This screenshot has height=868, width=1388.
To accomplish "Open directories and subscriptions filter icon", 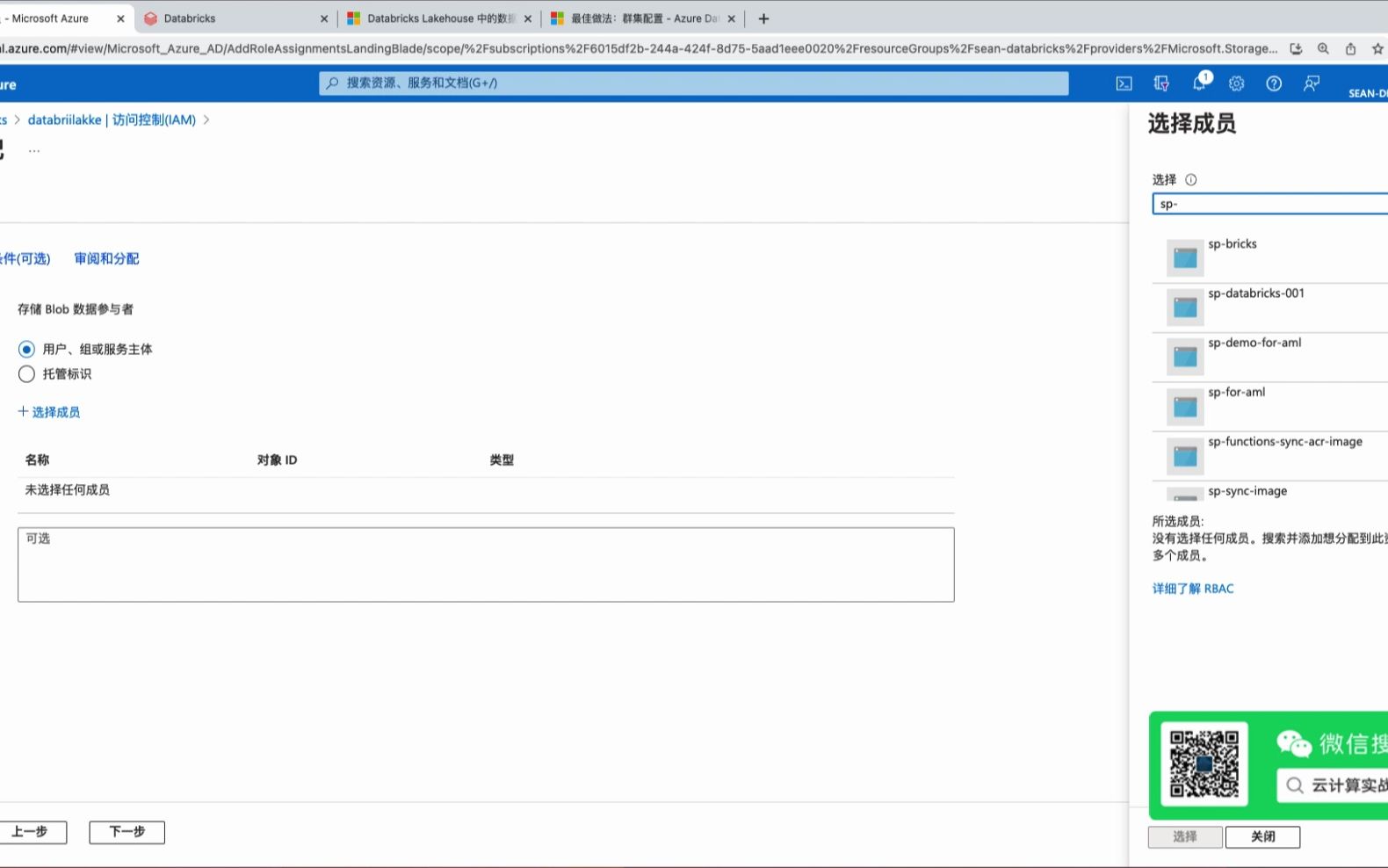I will 1161,83.
